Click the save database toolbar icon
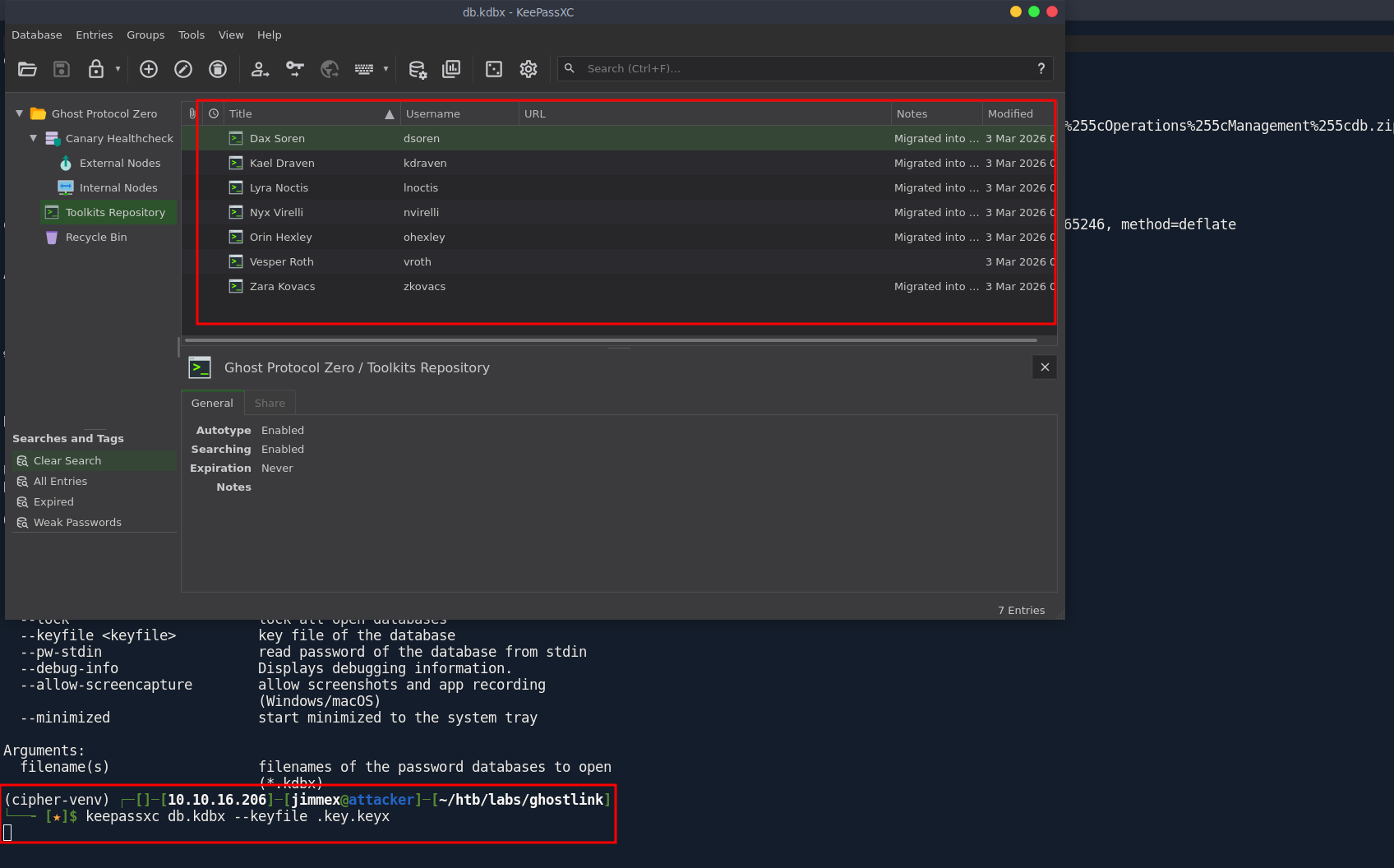The width and height of the screenshot is (1394, 868). coord(62,69)
